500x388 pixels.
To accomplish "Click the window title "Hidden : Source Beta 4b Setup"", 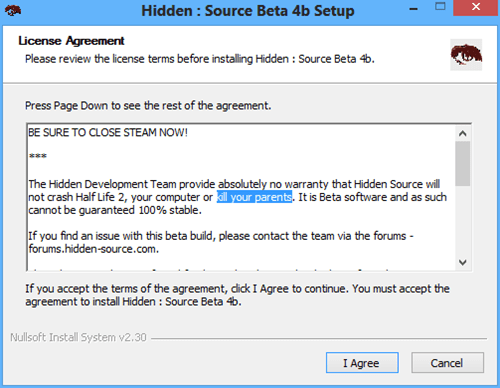I will click(x=248, y=10).
